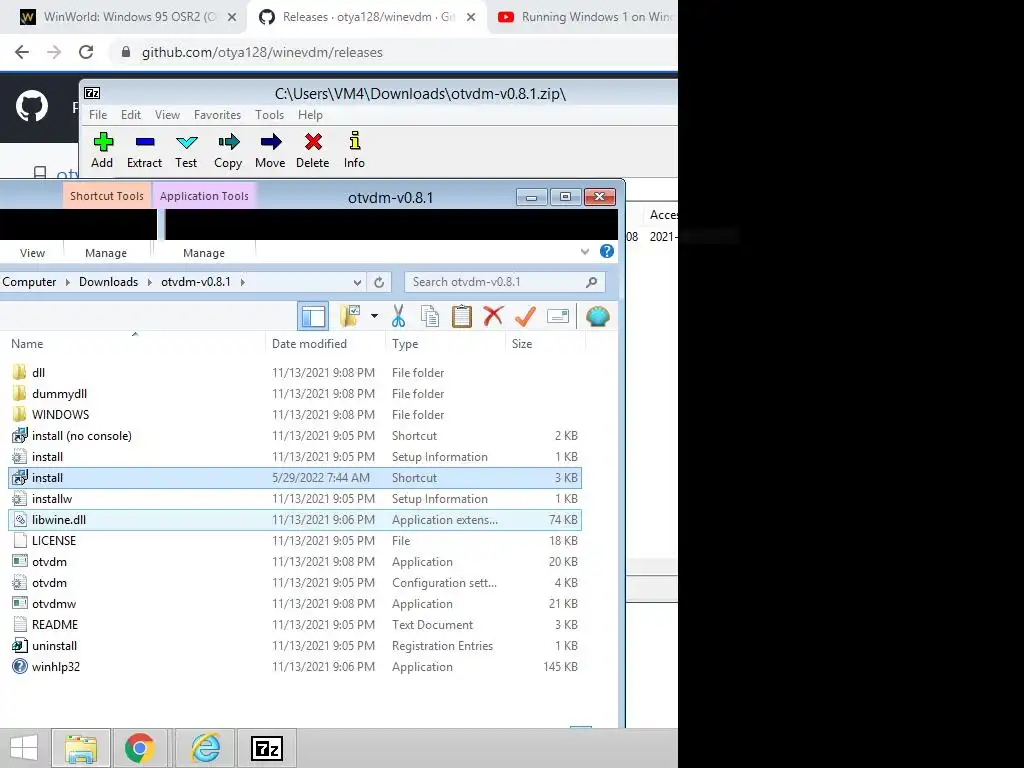Click the 7-Zip Test button

(x=186, y=150)
